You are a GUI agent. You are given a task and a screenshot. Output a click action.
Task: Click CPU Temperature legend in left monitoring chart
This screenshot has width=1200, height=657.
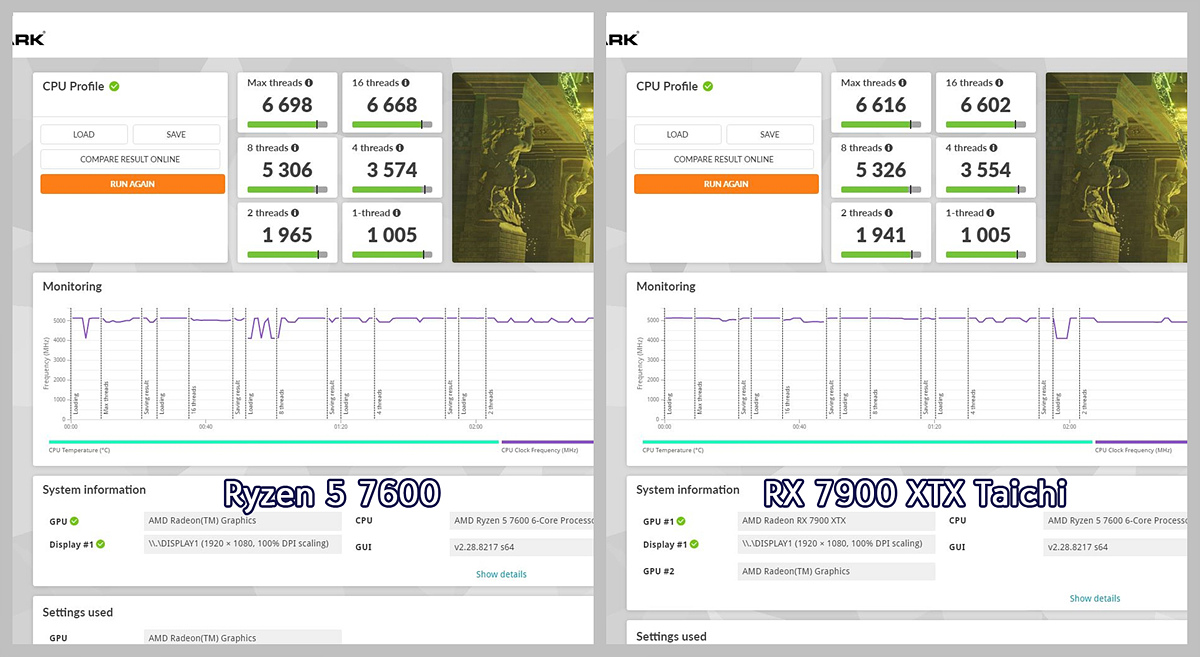tap(79, 451)
